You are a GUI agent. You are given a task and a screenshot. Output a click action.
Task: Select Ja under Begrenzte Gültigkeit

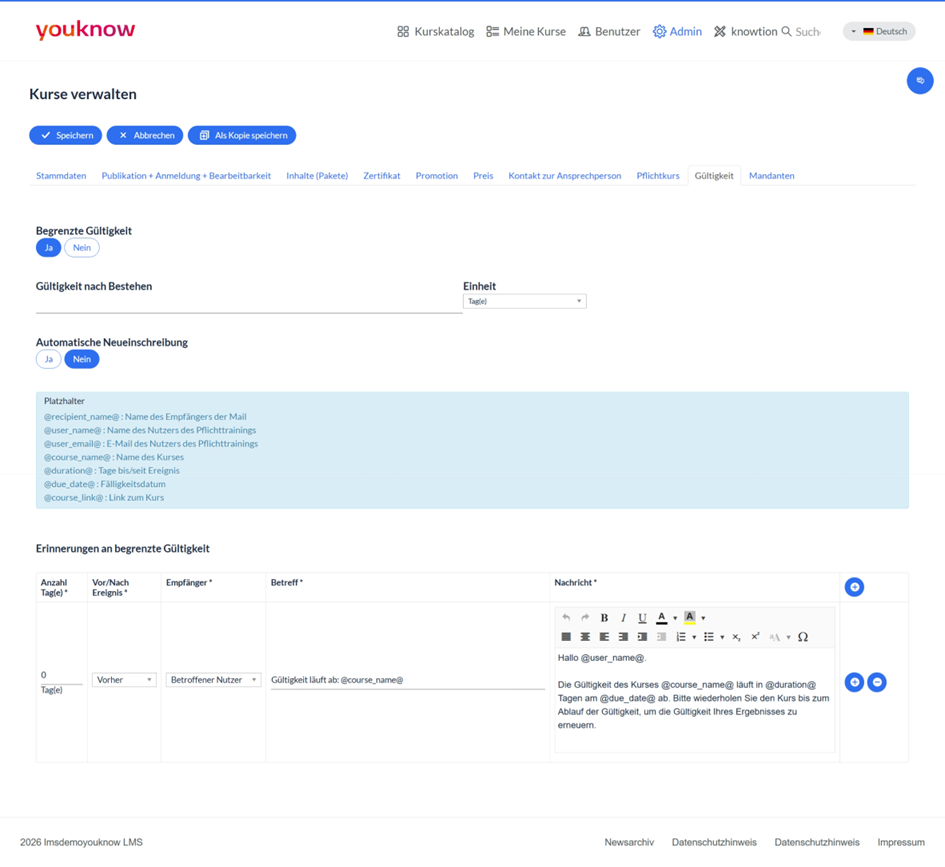(49, 248)
